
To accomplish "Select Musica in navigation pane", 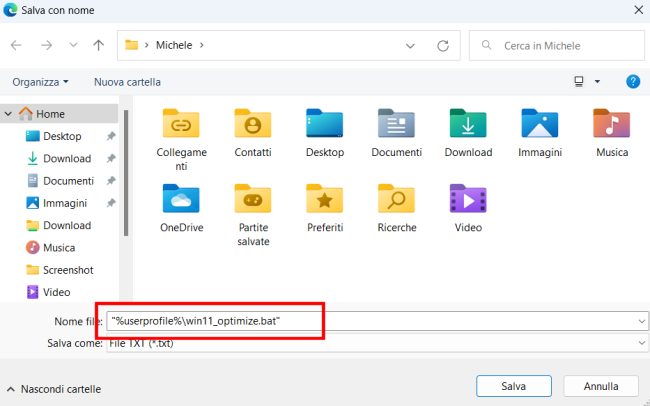I will 59,248.
